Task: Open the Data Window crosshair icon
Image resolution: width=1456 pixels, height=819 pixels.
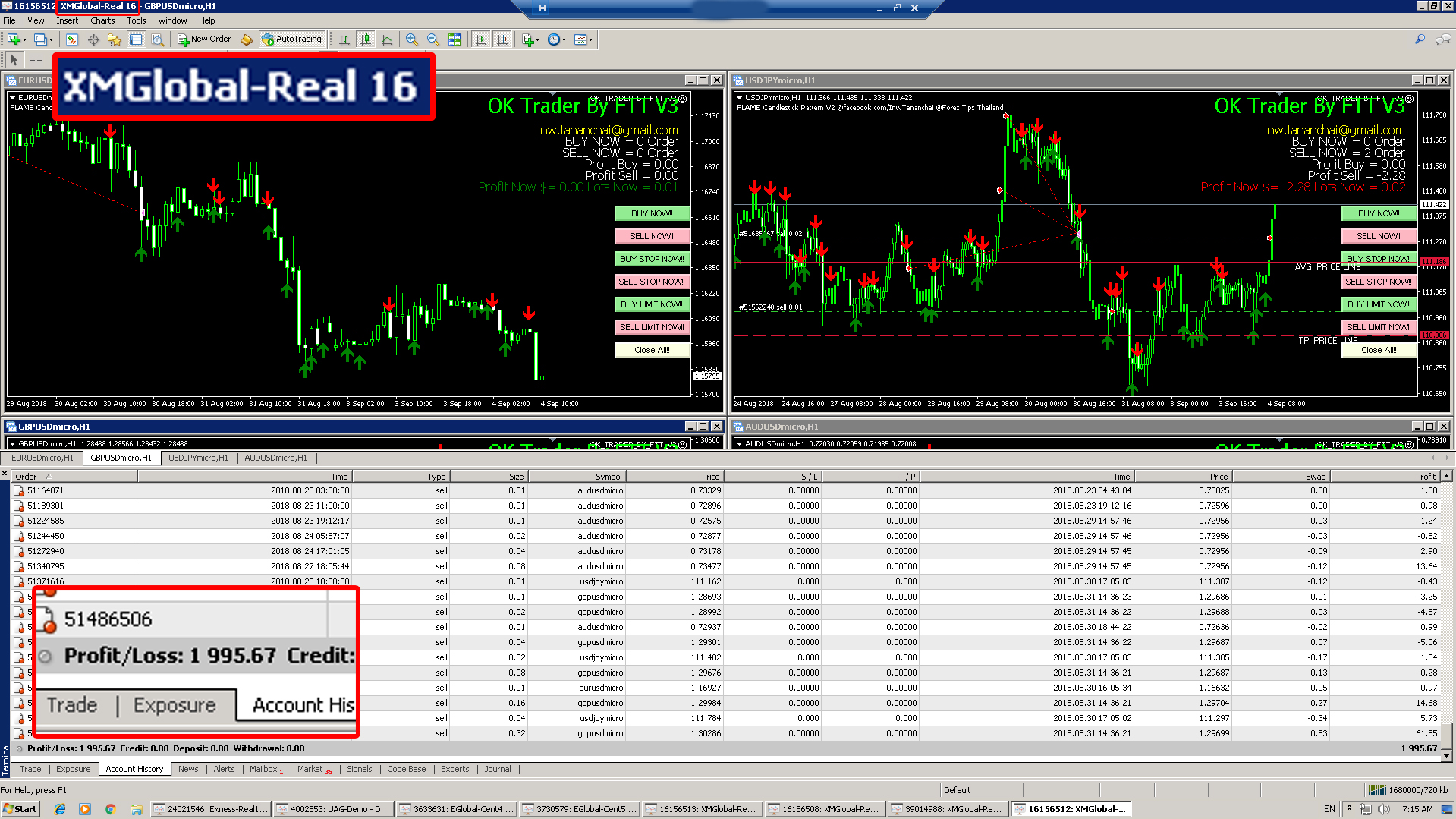Action: [93, 39]
